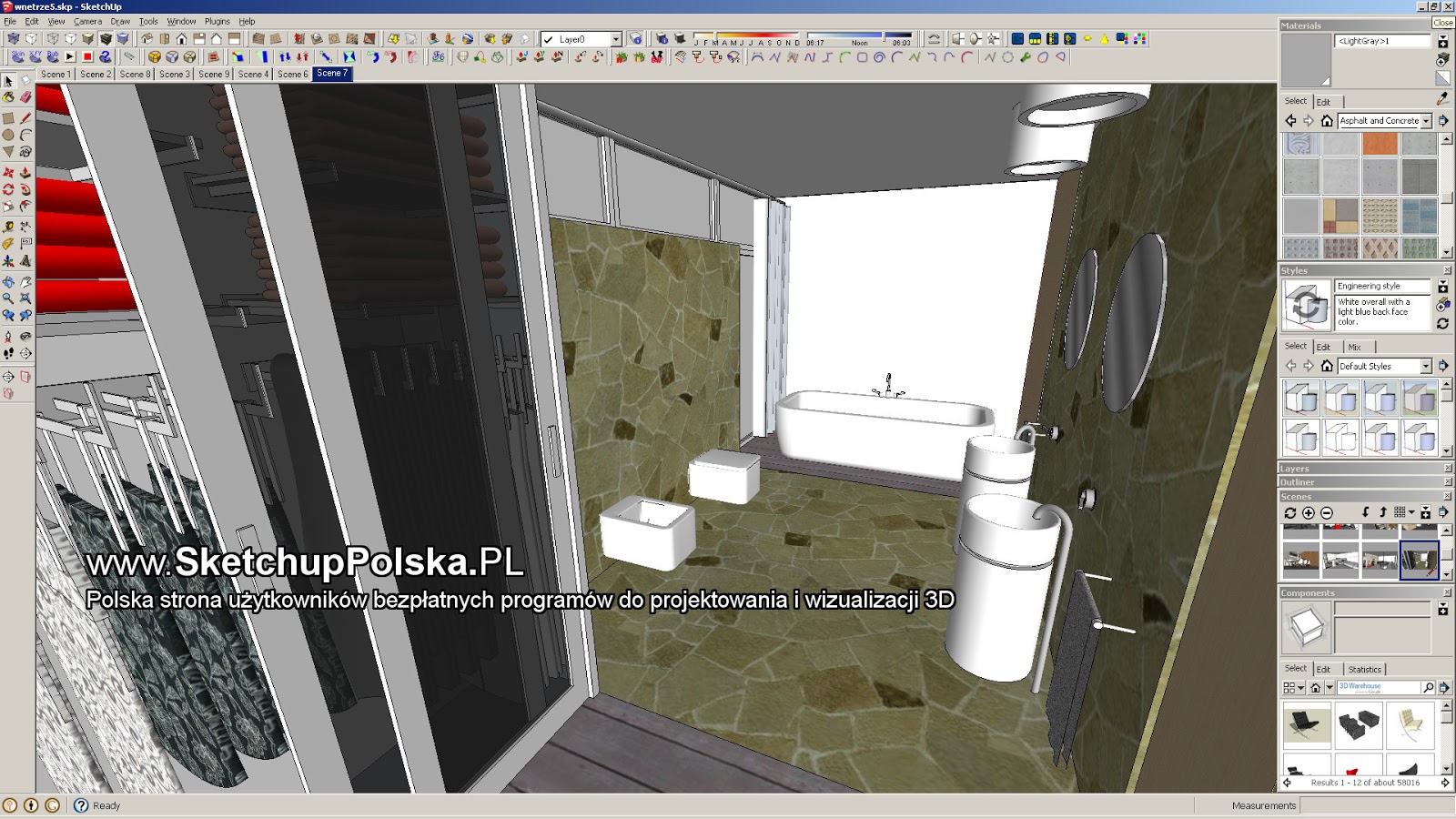Click the red Stop animation icon
Viewport: 1456px width, 819px height.
(87, 56)
